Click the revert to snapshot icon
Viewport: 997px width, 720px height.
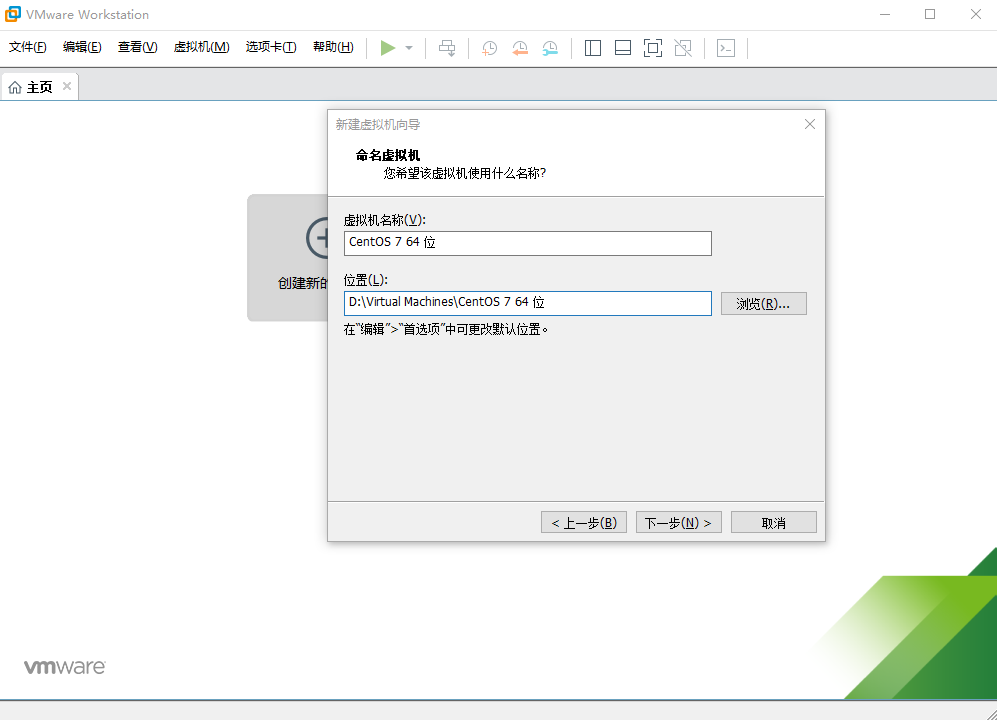point(519,48)
